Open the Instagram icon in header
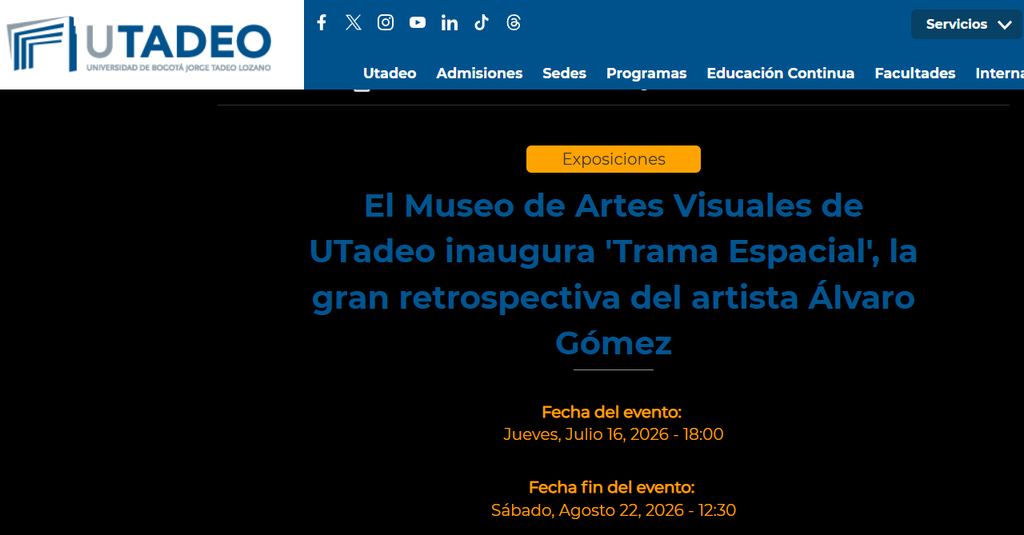The image size is (1024, 535). tap(385, 23)
